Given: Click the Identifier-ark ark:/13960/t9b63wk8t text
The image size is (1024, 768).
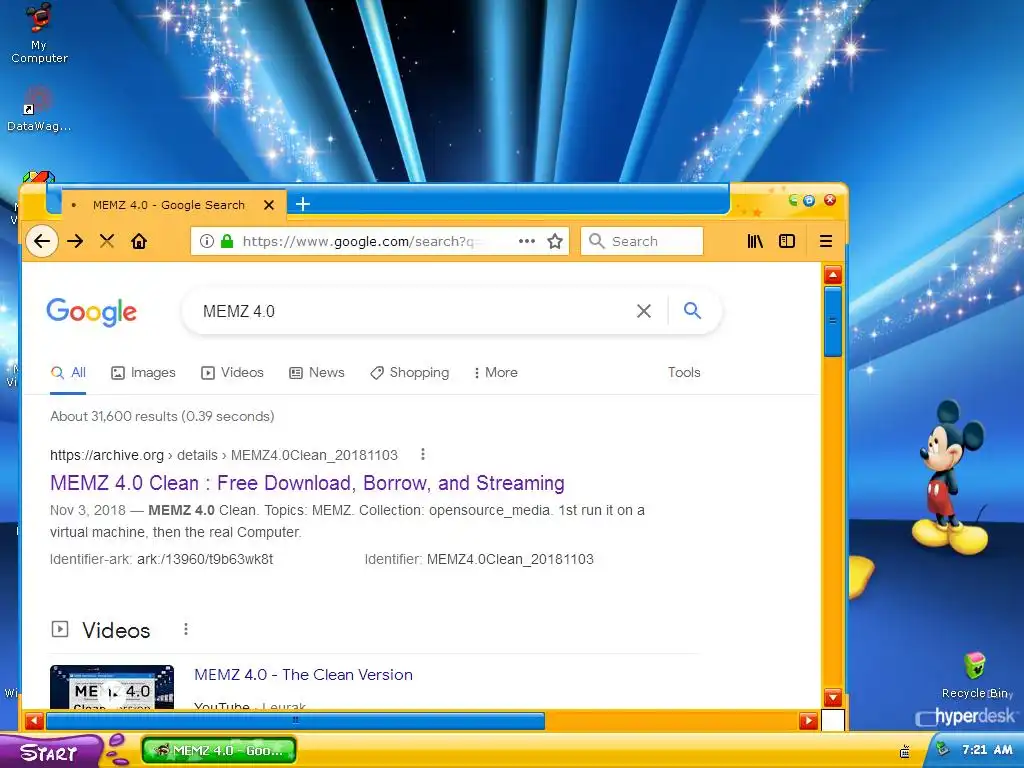Looking at the screenshot, I should click(161, 560).
